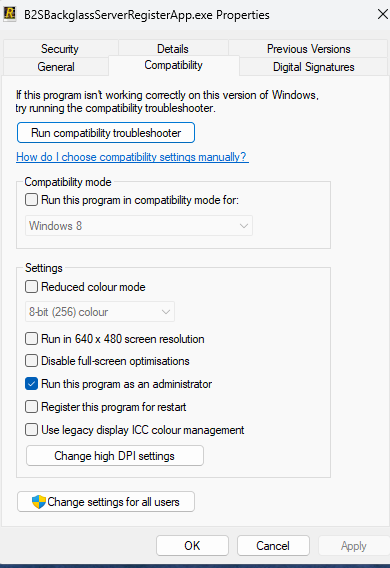Click the shield icon on Change settings button
Viewport: 390px width, 568px height.
click(x=39, y=502)
